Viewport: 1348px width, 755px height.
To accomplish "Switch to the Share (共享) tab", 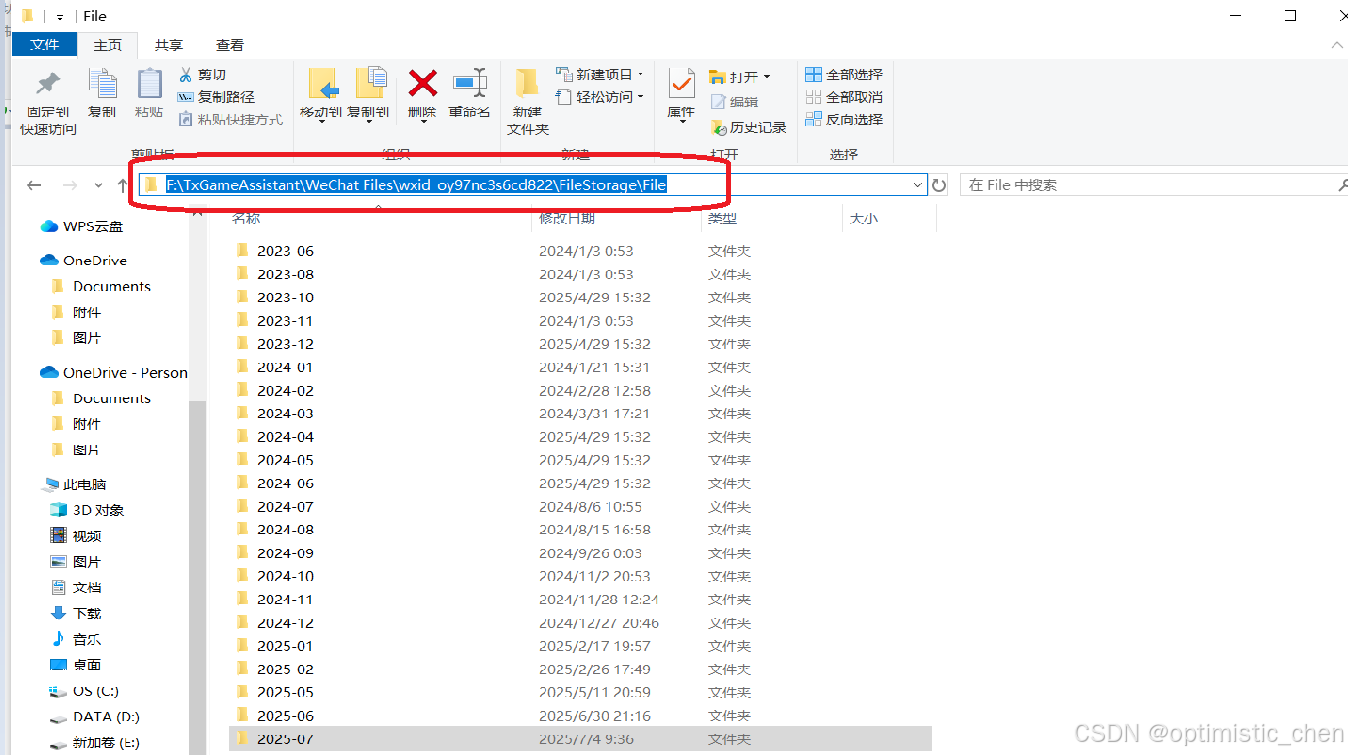I will pyautogui.click(x=169, y=45).
